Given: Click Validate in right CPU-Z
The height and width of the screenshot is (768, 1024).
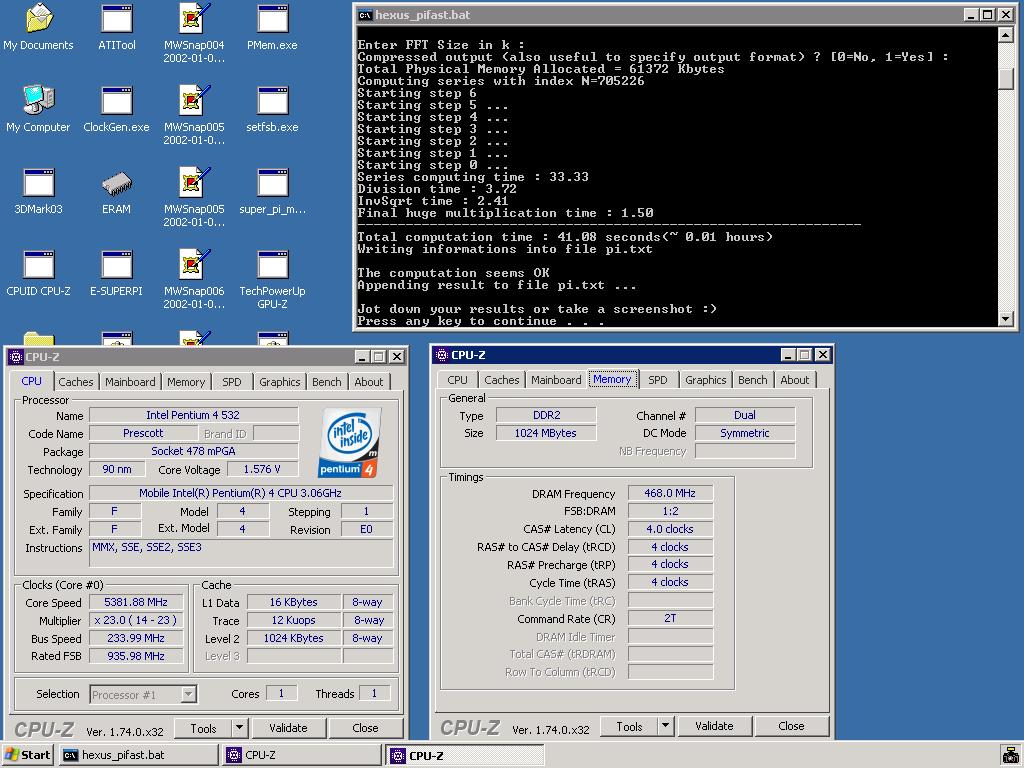Looking at the screenshot, I should click(714, 726).
